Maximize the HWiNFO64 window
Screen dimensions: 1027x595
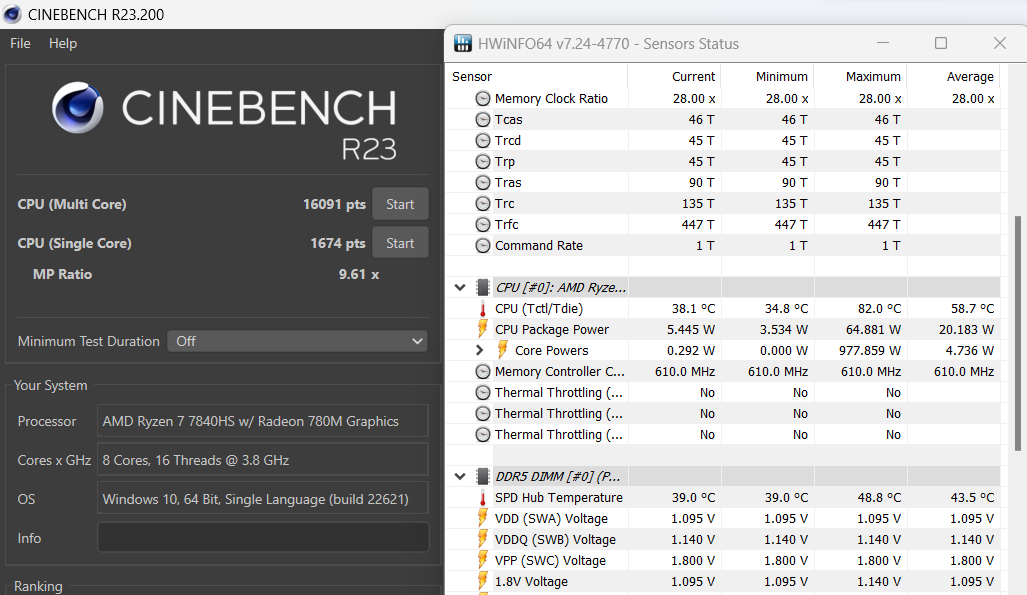941,43
